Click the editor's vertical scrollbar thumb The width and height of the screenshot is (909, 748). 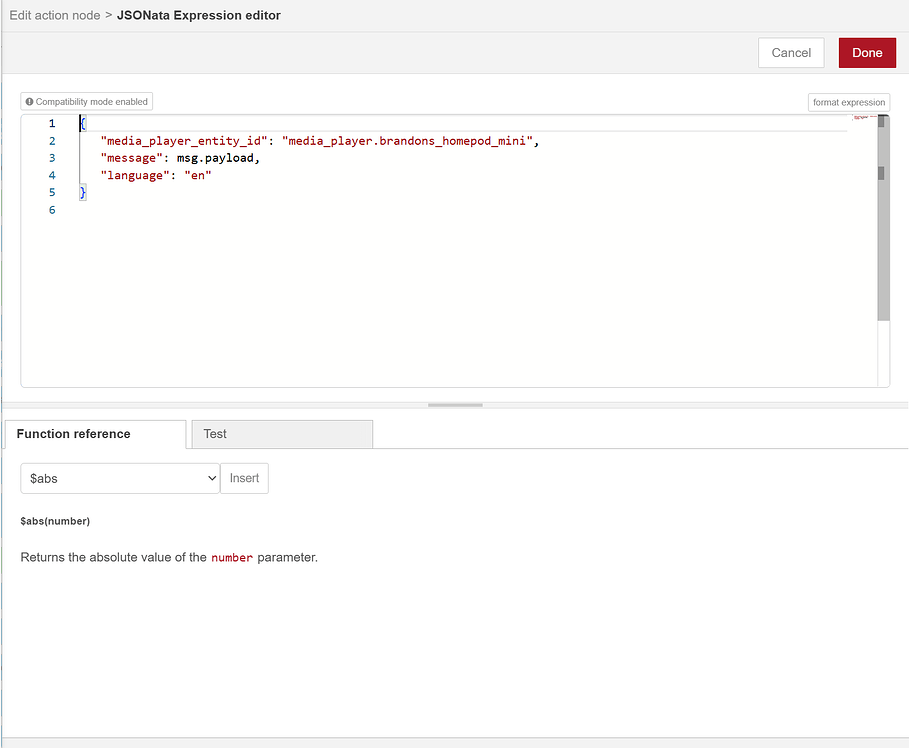point(881,173)
